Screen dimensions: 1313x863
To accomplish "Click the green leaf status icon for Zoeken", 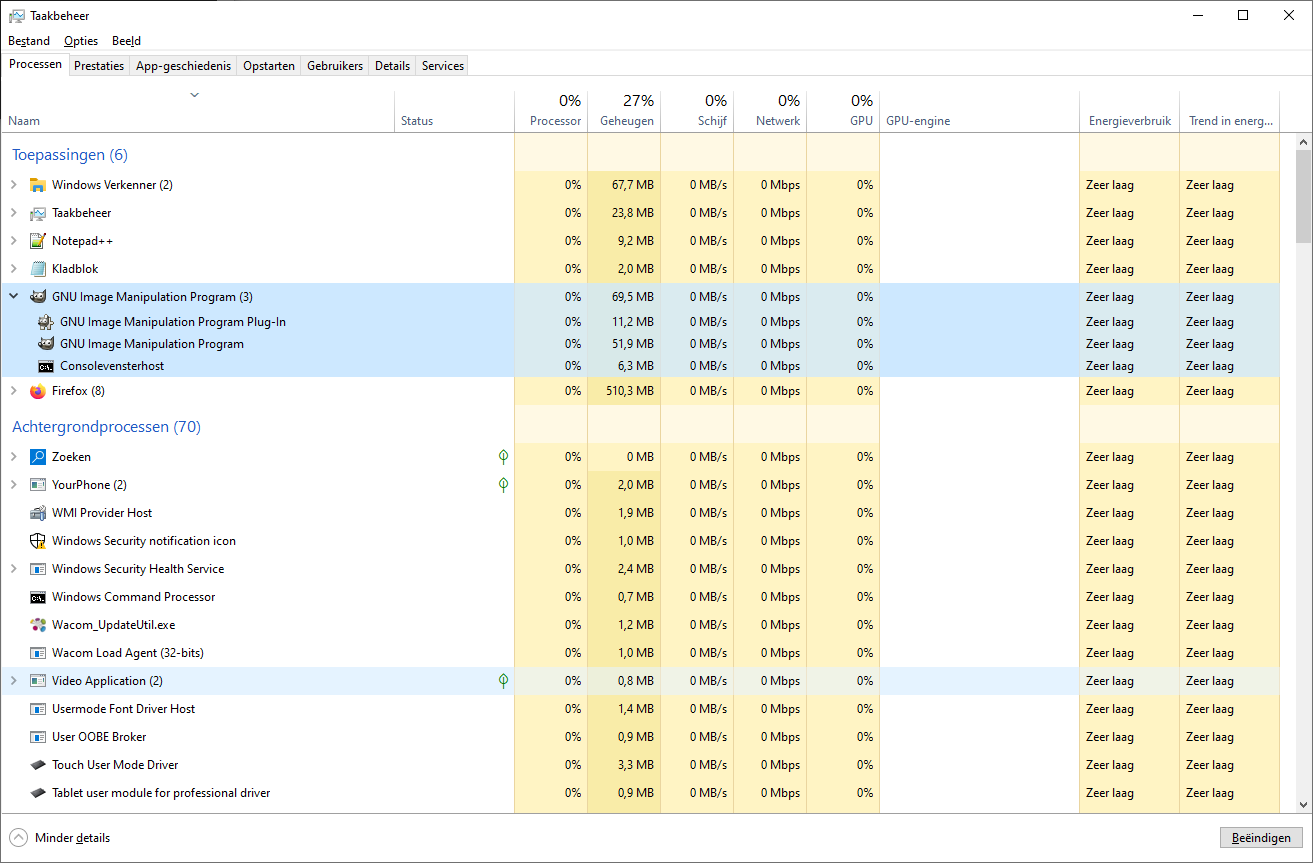I will pos(504,457).
